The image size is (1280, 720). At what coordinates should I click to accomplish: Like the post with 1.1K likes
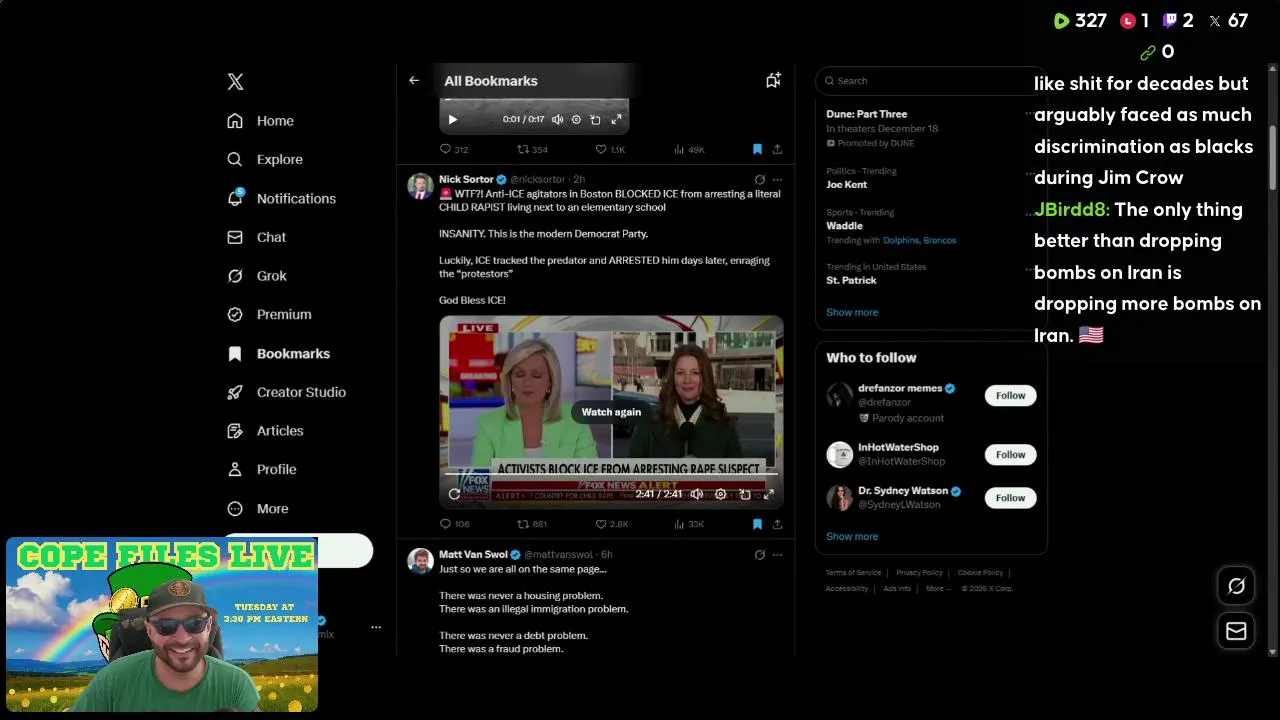click(x=610, y=149)
